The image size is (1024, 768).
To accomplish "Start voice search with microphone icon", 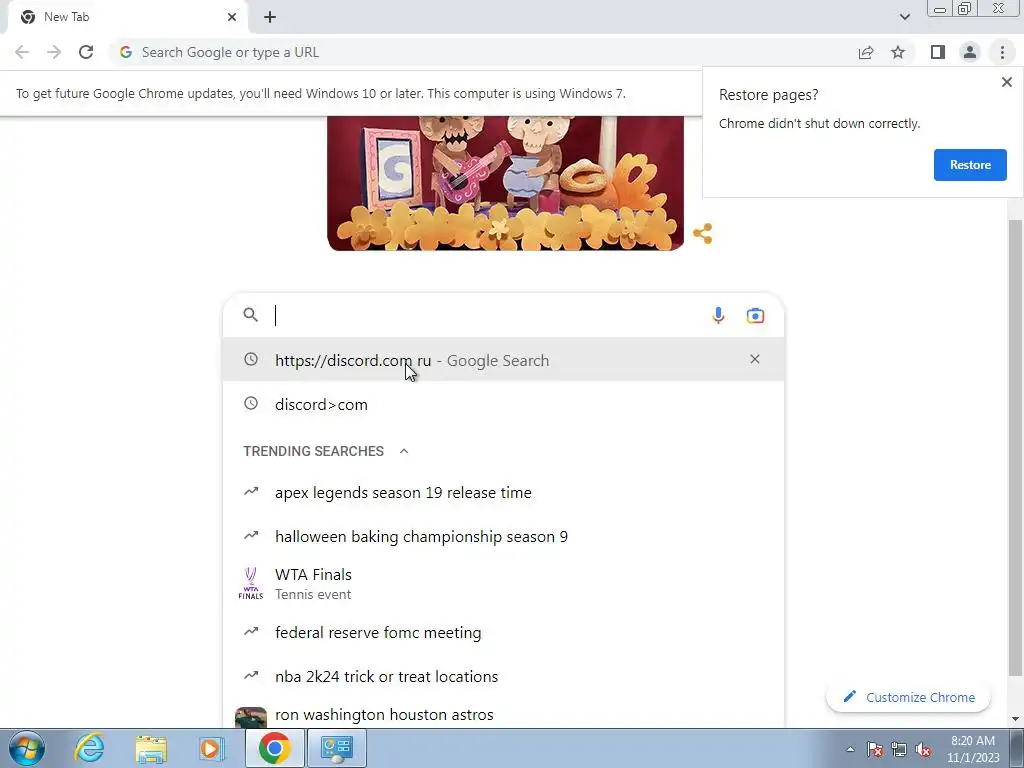I will [x=718, y=315].
